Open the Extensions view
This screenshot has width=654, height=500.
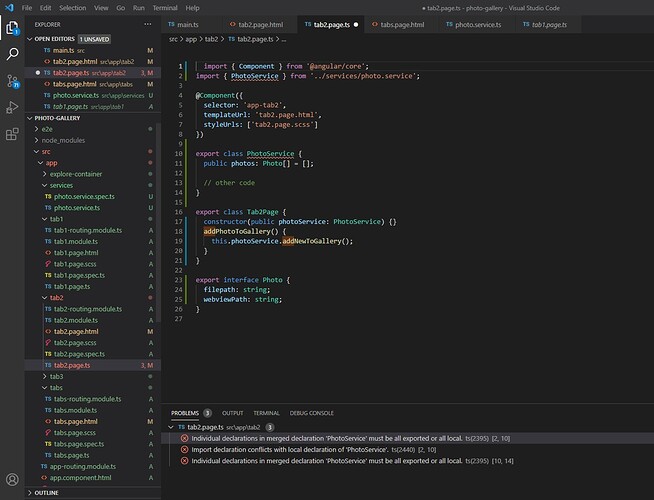coord(12,134)
